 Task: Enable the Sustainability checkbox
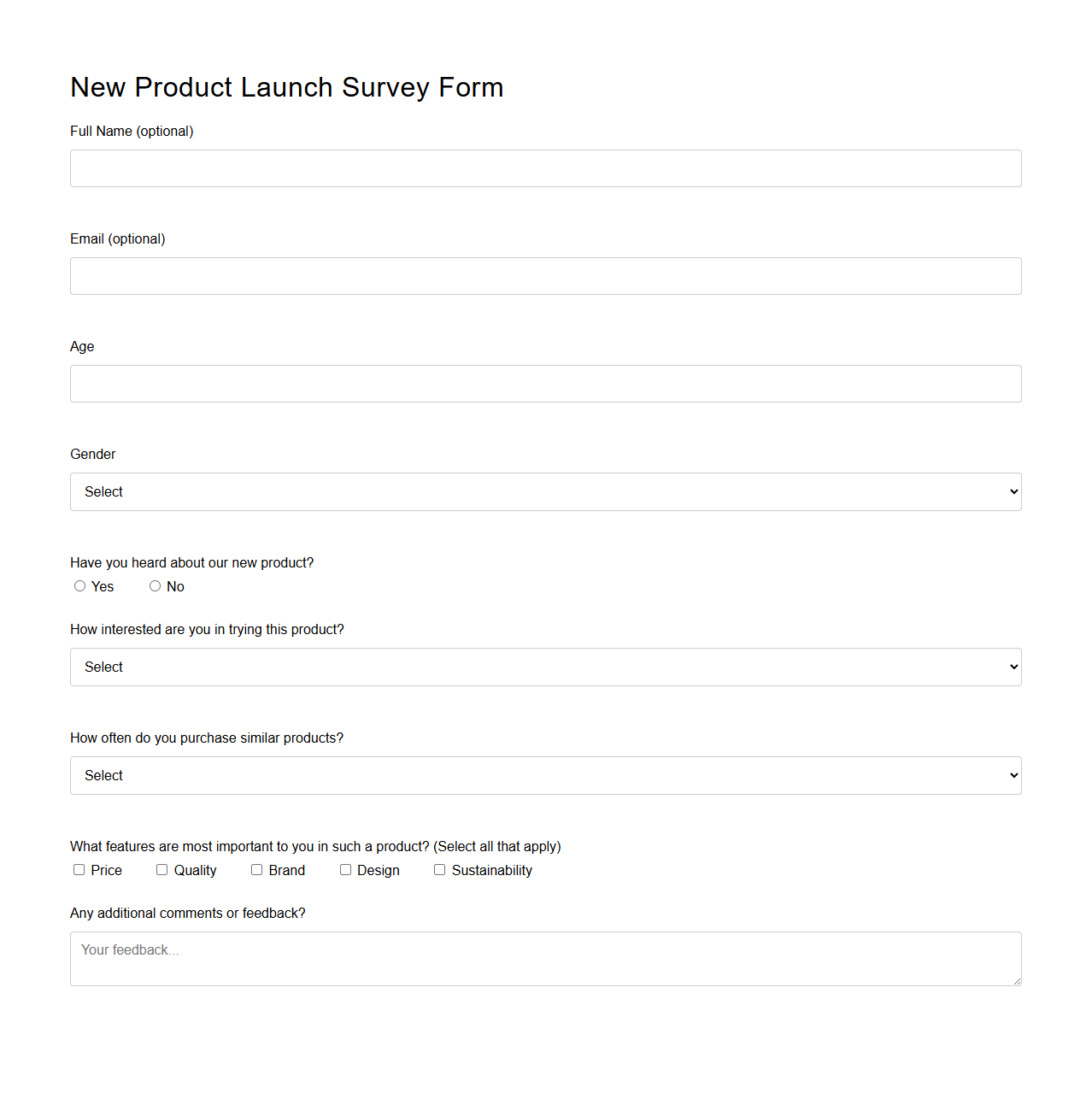pos(439,869)
